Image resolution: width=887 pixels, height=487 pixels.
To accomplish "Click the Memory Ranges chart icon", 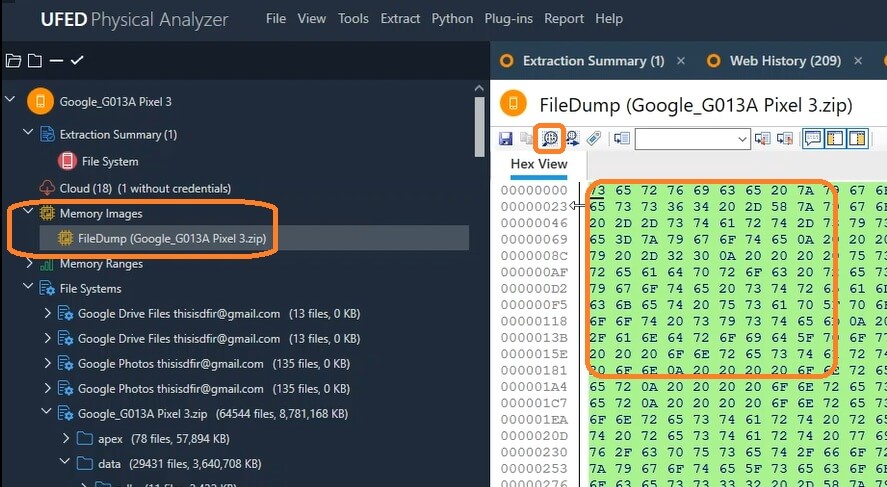I will click(47, 264).
